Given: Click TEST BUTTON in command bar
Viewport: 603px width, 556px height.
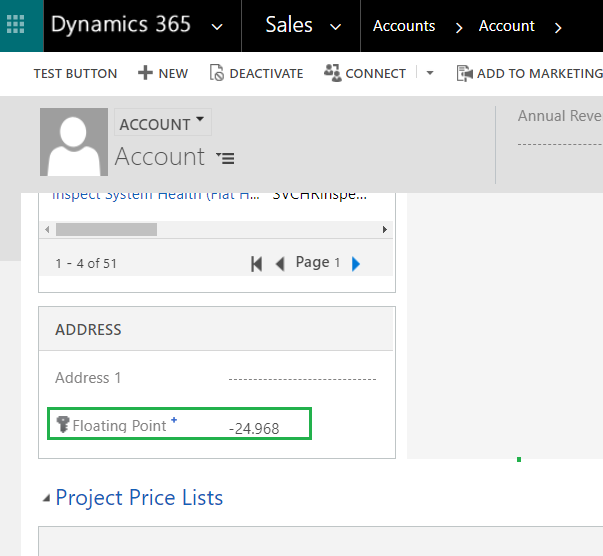Looking at the screenshot, I should [75, 73].
